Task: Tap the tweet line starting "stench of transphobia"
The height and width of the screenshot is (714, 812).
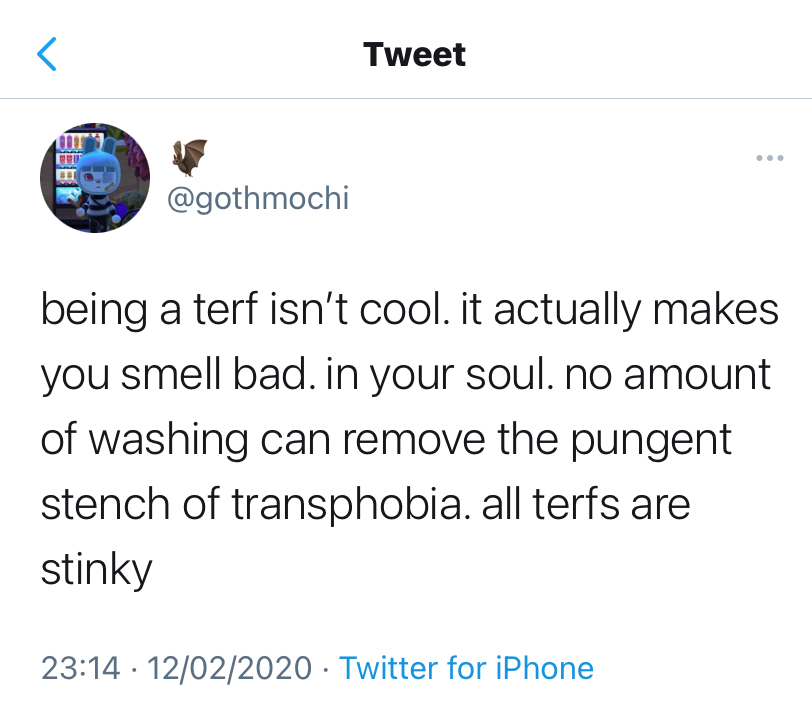Action: point(365,504)
